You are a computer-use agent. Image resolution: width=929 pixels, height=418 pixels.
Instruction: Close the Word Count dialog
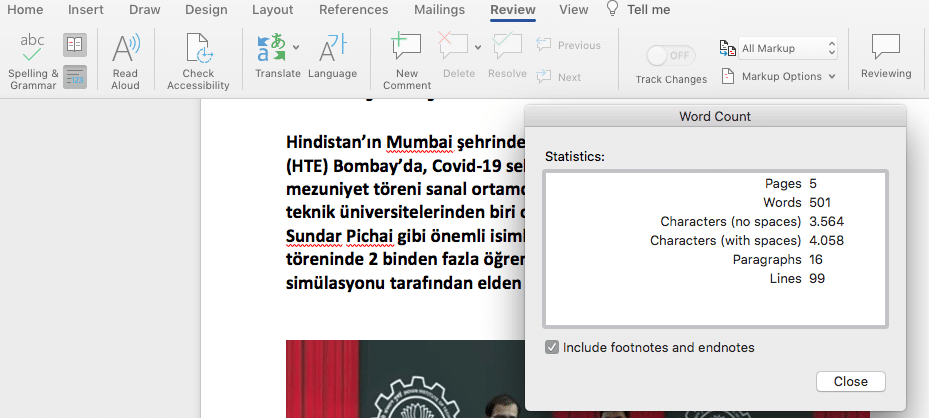pos(850,381)
